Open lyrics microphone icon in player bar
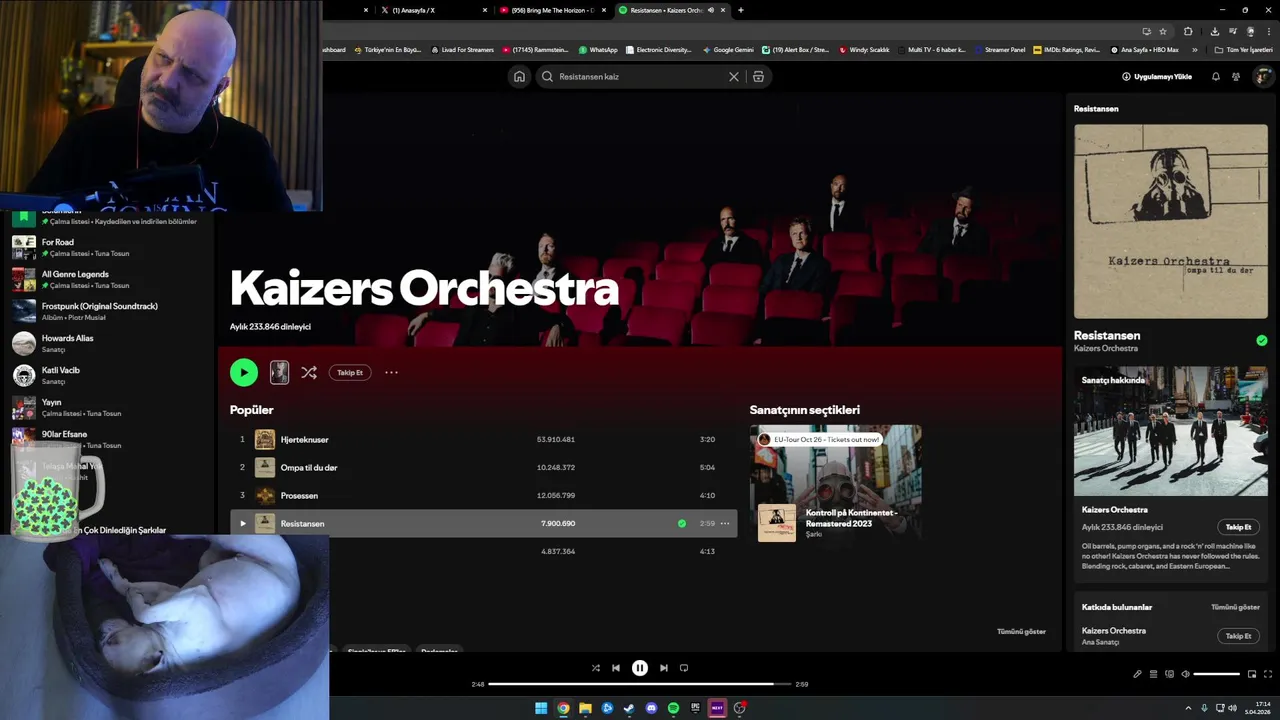This screenshot has height=720, width=1280. click(1137, 674)
